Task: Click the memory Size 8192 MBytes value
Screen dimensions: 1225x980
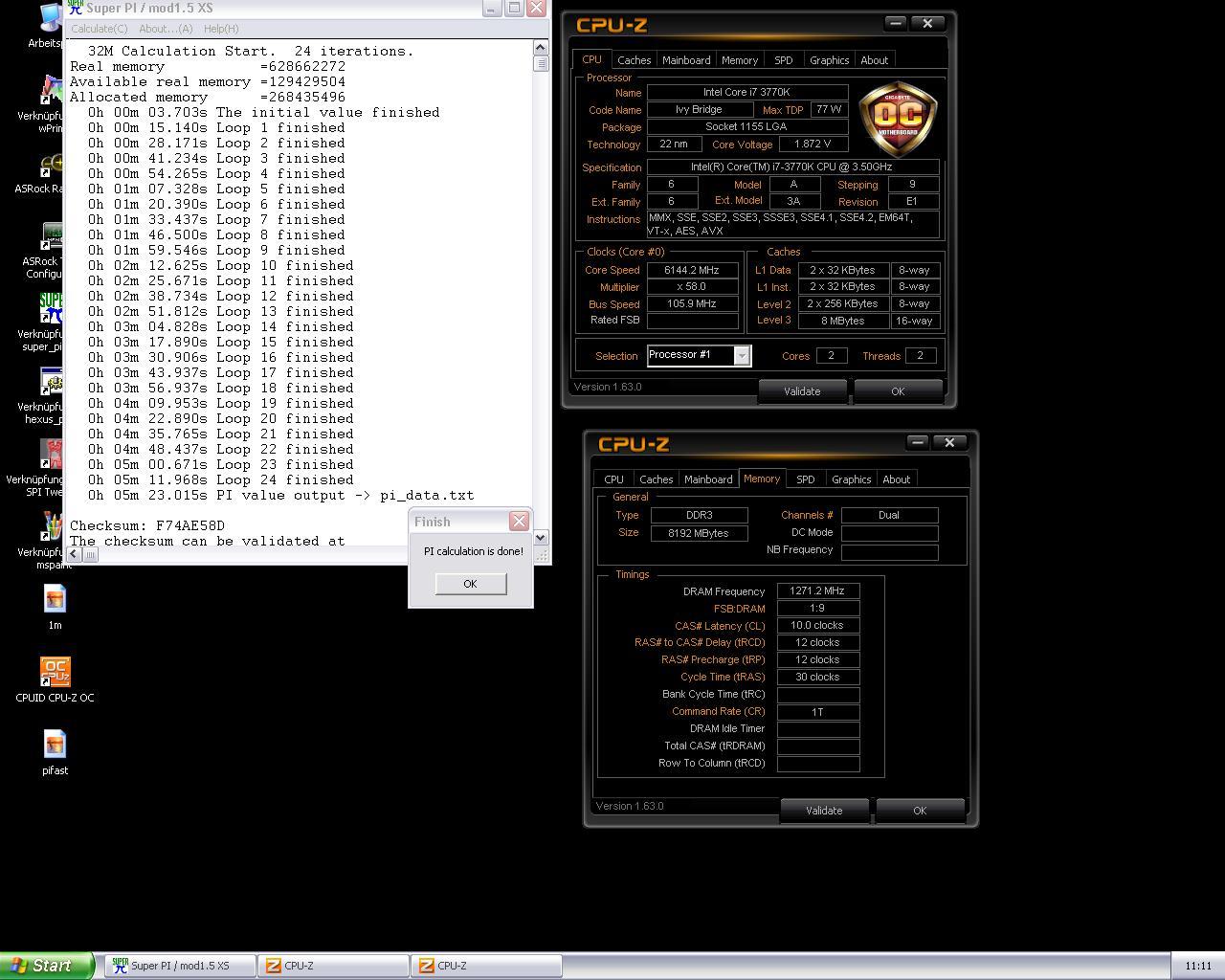Action: pos(700,533)
